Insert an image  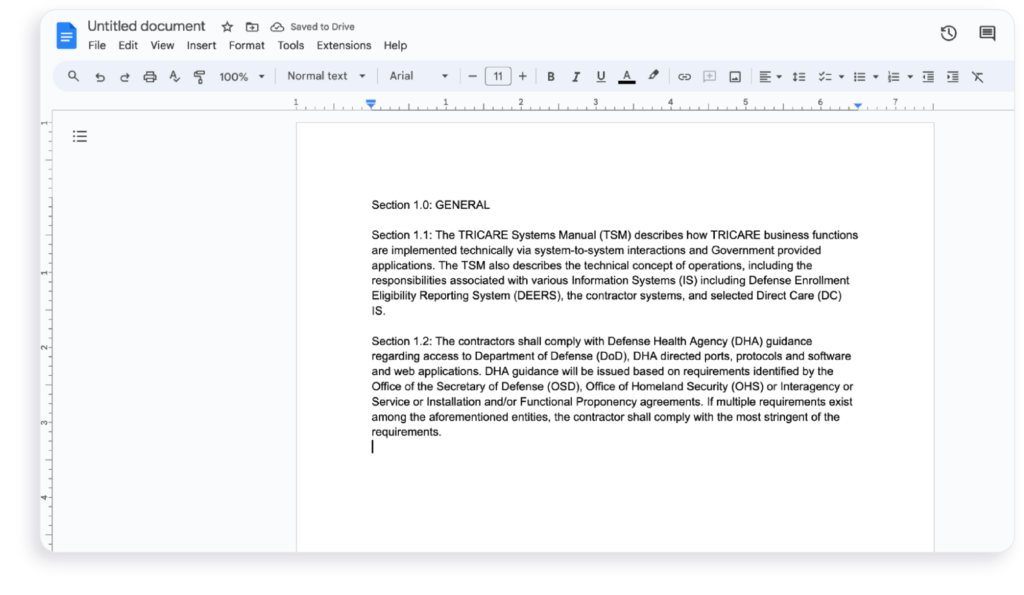735,77
